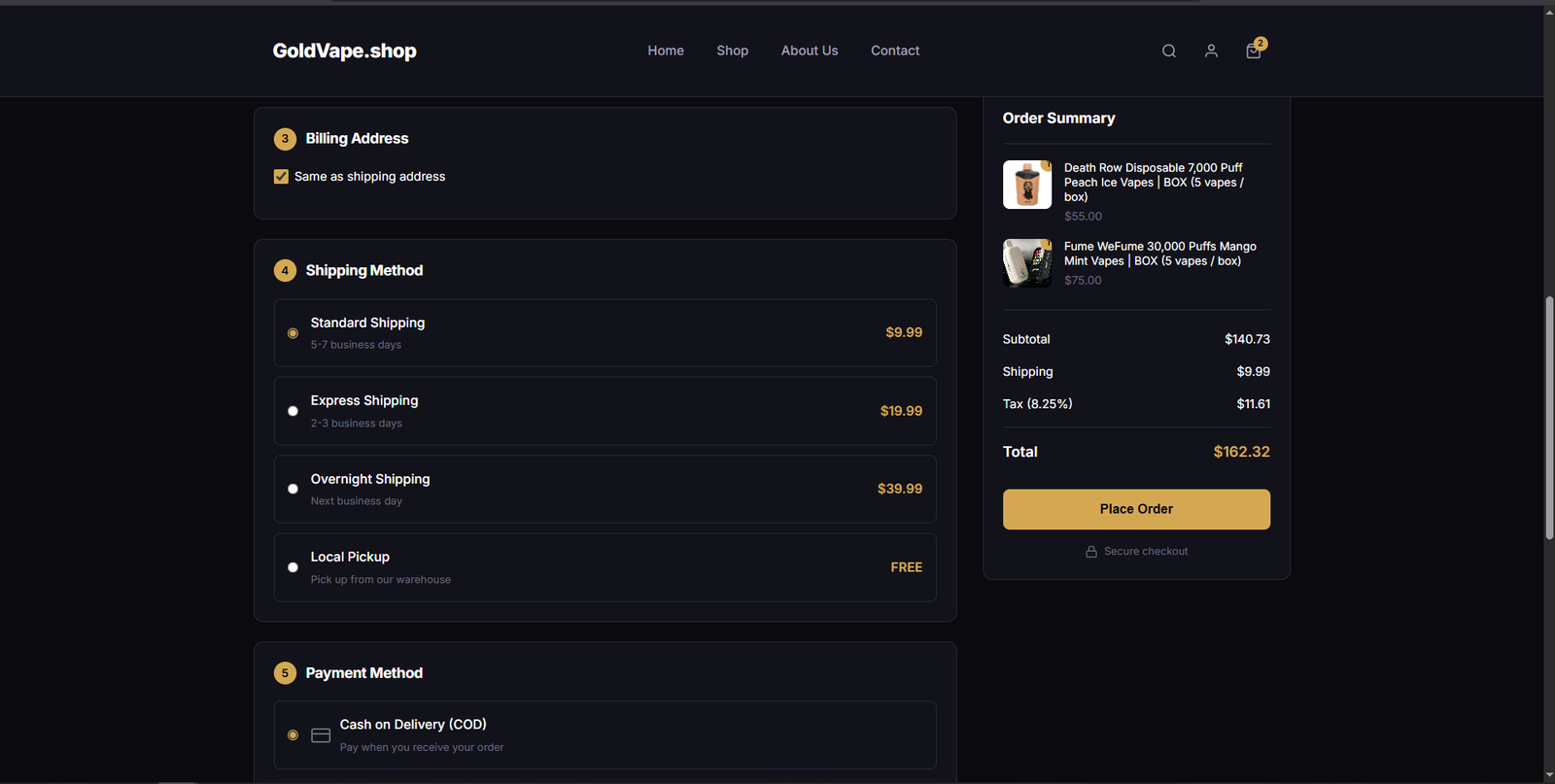
Task: Select Standard Shipping radio option
Action: pyautogui.click(x=293, y=333)
